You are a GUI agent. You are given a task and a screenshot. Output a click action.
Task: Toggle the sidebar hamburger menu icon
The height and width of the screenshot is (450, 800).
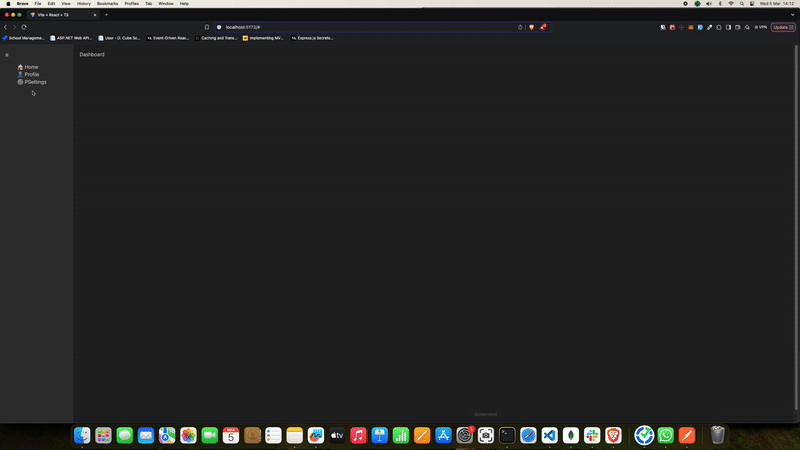point(7,55)
